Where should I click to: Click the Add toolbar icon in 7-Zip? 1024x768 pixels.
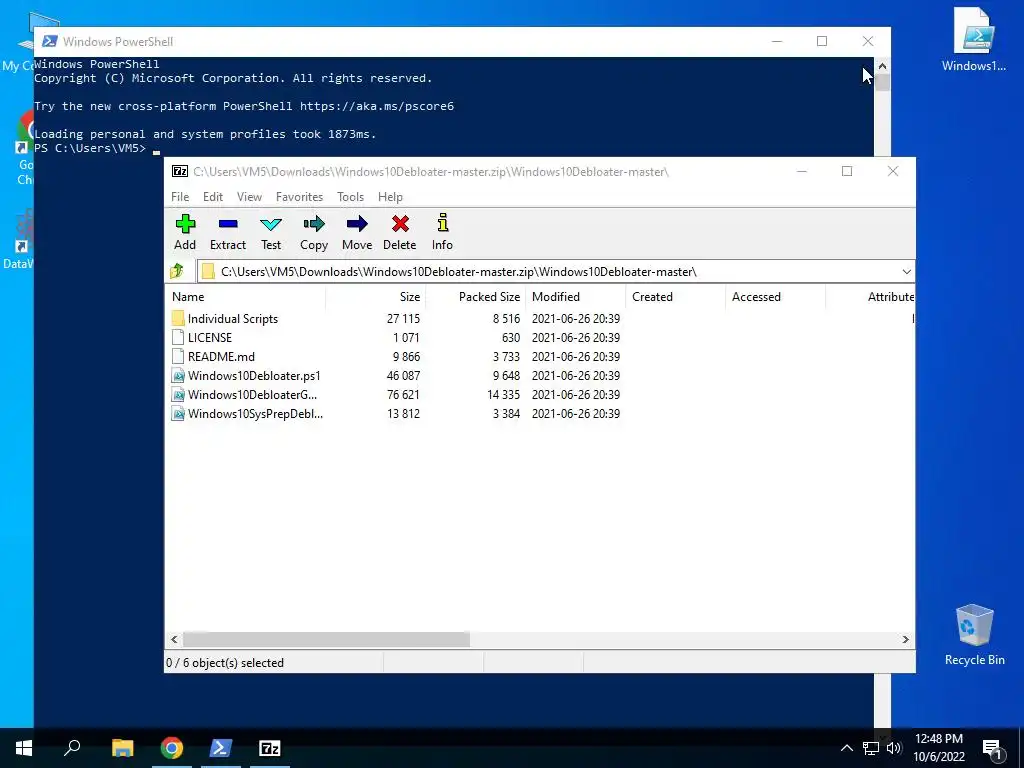click(185, 232)
